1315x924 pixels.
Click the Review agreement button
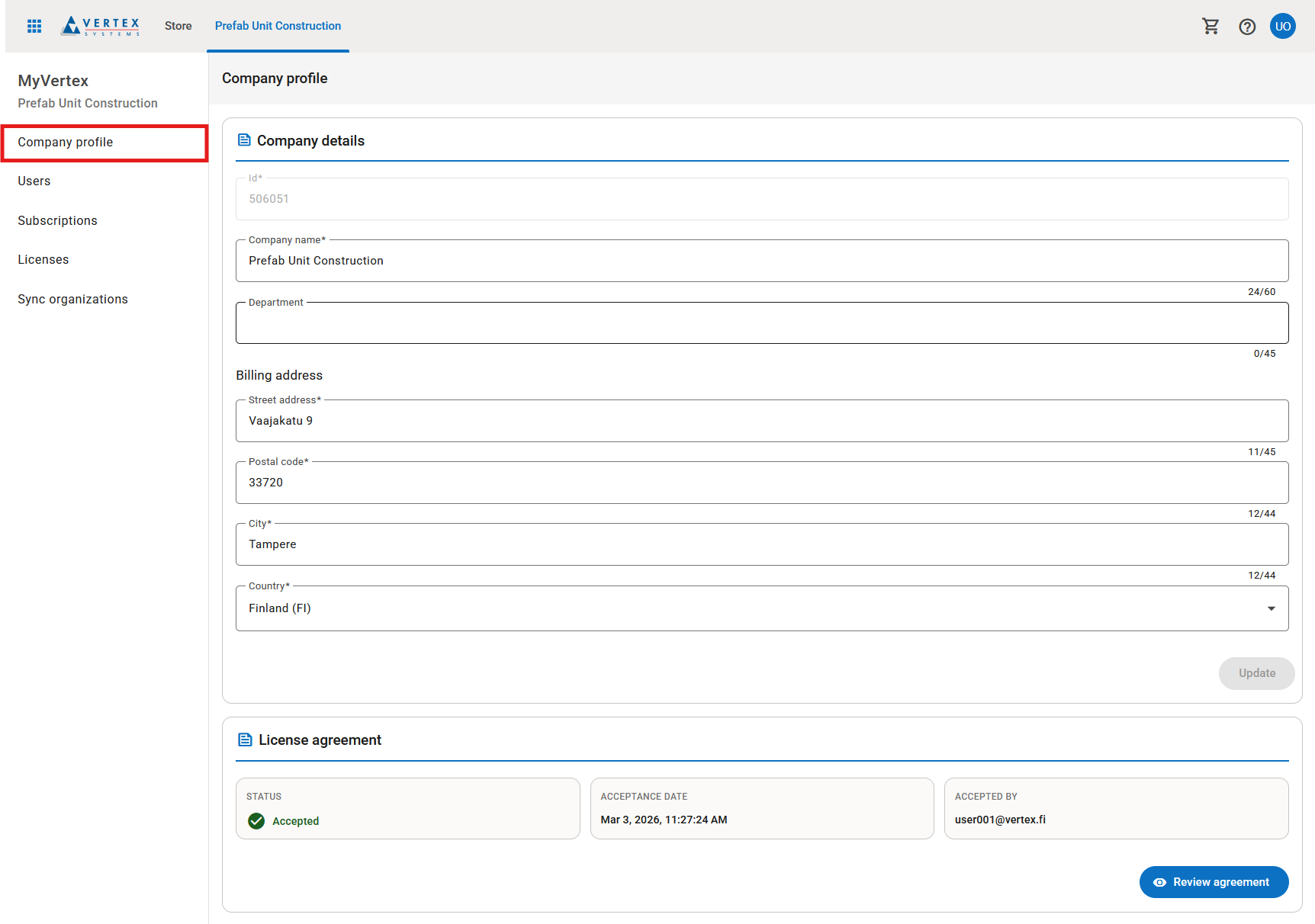point(1214,882)
